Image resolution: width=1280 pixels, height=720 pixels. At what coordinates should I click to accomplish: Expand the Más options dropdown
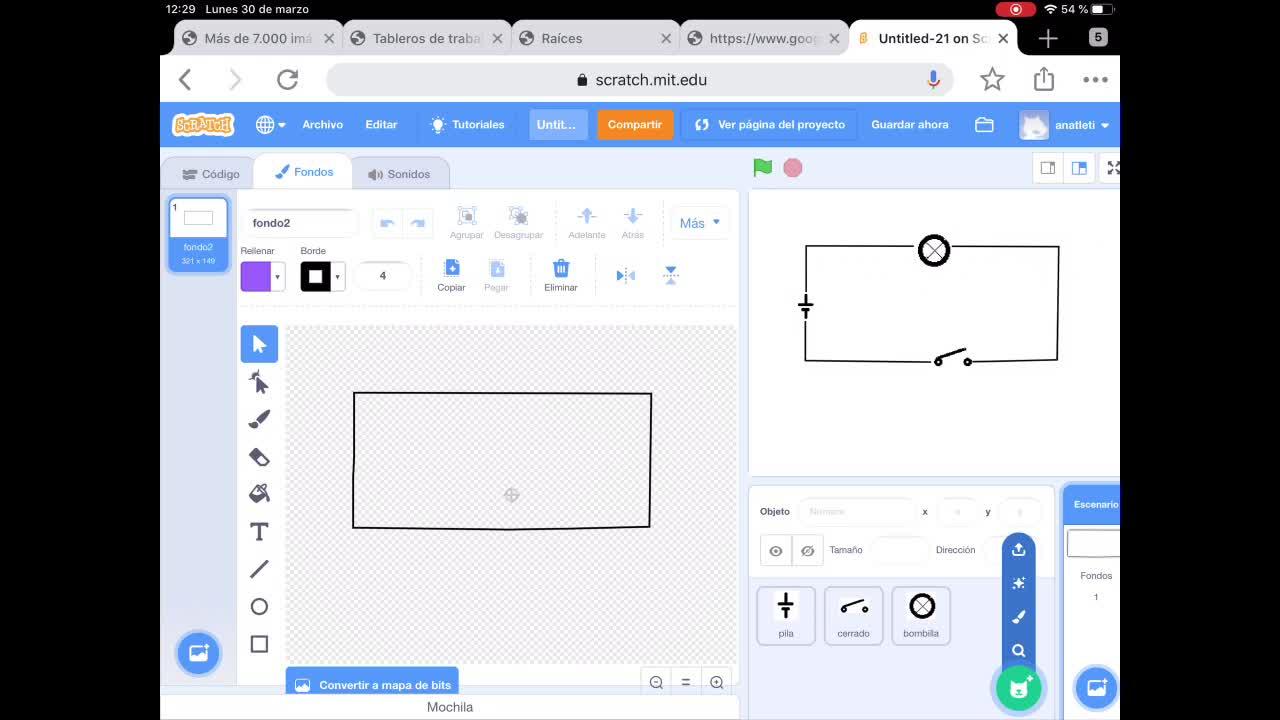[700, 223]
